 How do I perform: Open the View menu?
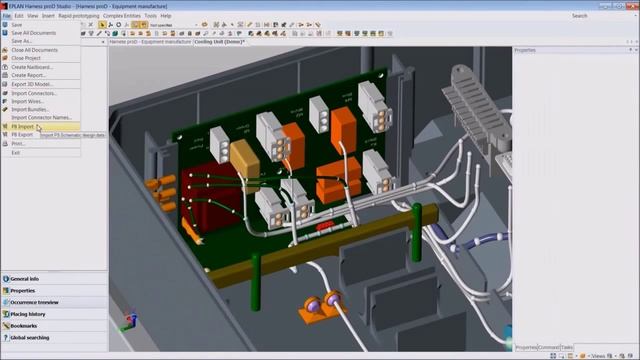point(33,16)
